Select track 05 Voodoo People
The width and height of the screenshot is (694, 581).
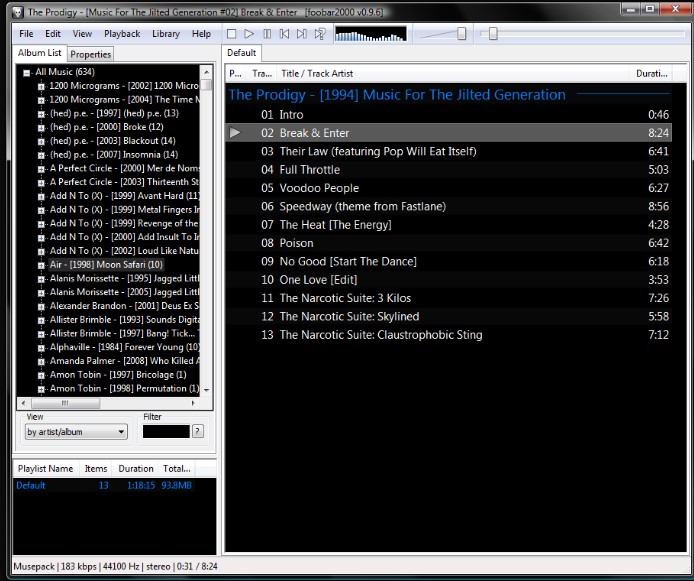(x=448, y=188)
